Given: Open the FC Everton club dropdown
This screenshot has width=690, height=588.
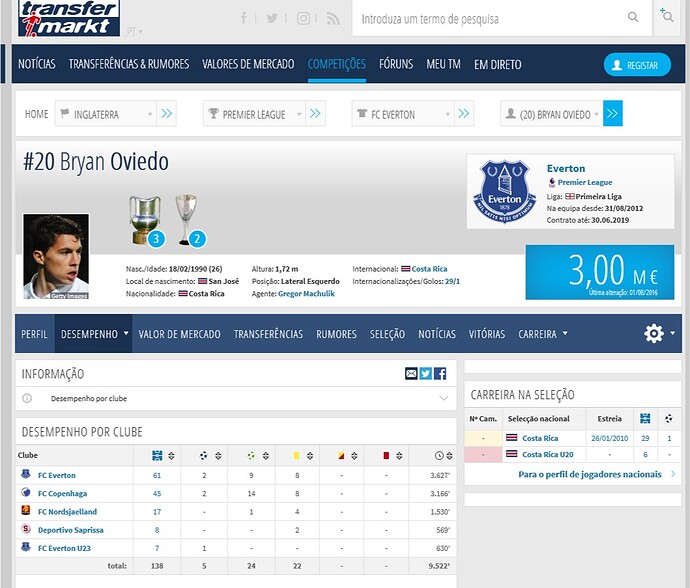Looking at the screenshot, I should coord(403,114).
